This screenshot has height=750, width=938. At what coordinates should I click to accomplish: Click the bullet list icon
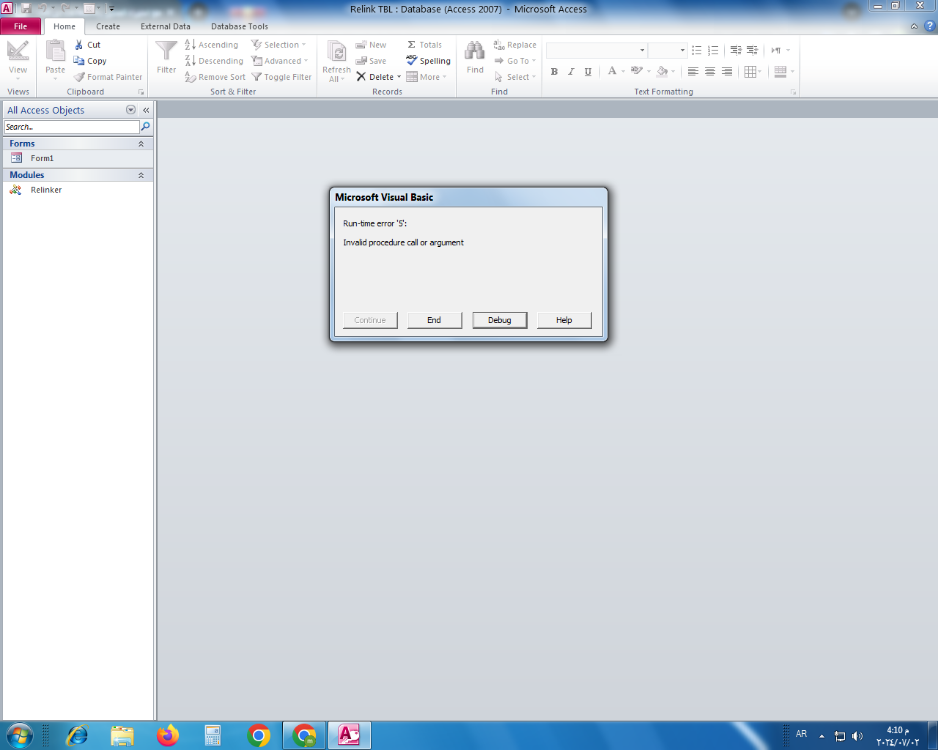pyautogui.click(x=696, y=50)
